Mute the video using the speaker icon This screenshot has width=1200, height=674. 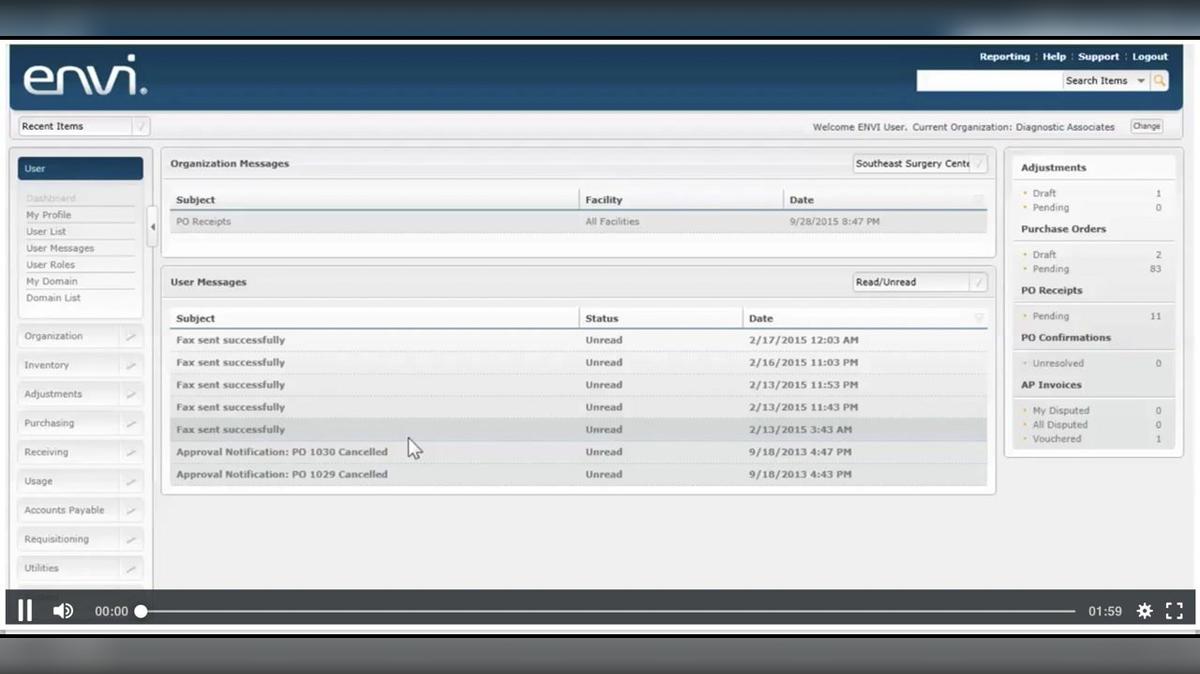click(63, 610)
